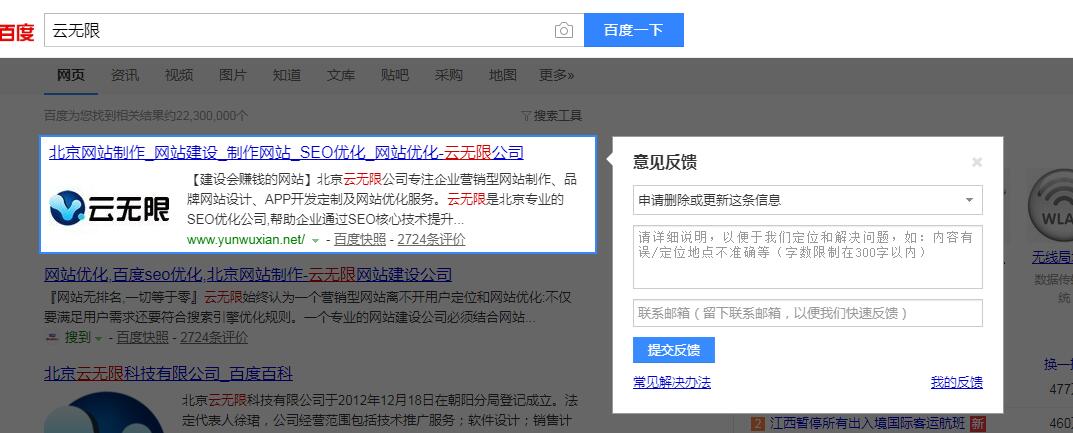This screenshot has width=1073, height=433.
Task: Click the green arrow beside www.yunwuxian.net
Action: coord(316,240)
